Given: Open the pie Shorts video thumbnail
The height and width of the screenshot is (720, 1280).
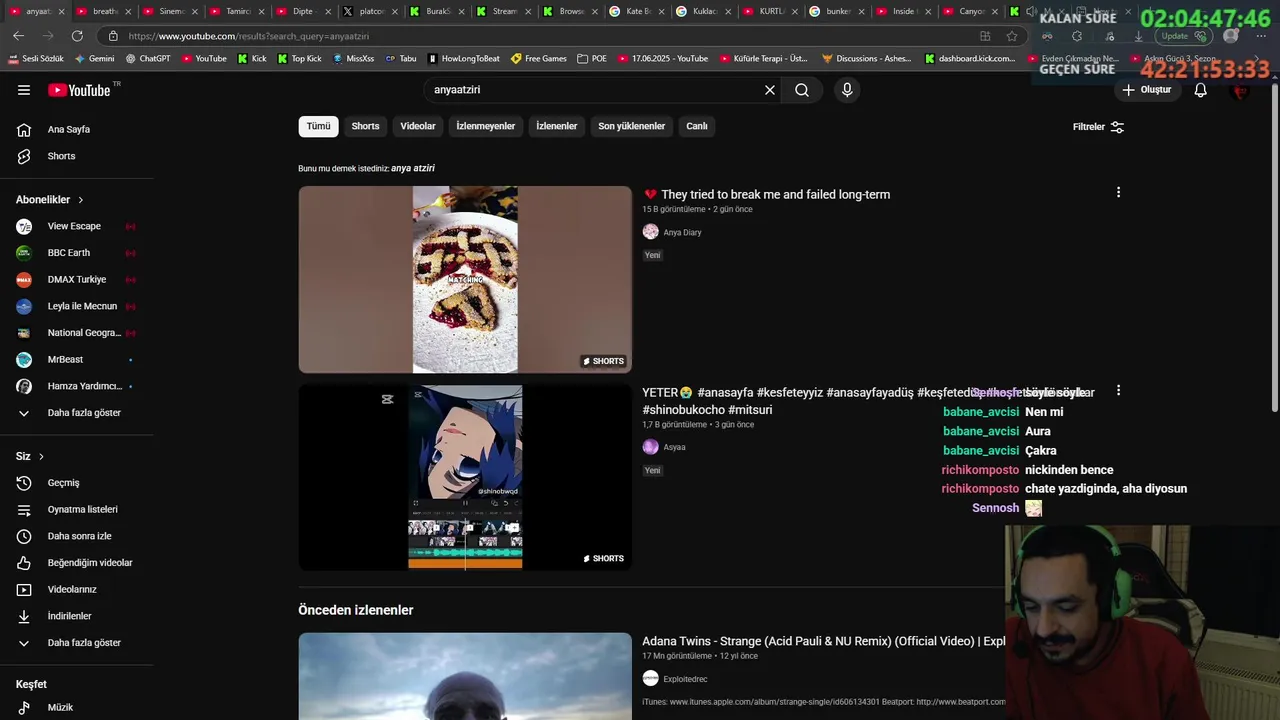Looking at the screenshot, I should [x=465, y=279].
